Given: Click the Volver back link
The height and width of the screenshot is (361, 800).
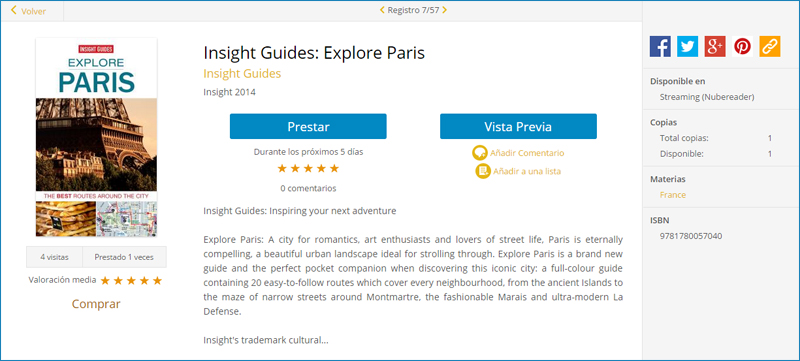Looking at the screenshot, I should (x=29, y=11).
